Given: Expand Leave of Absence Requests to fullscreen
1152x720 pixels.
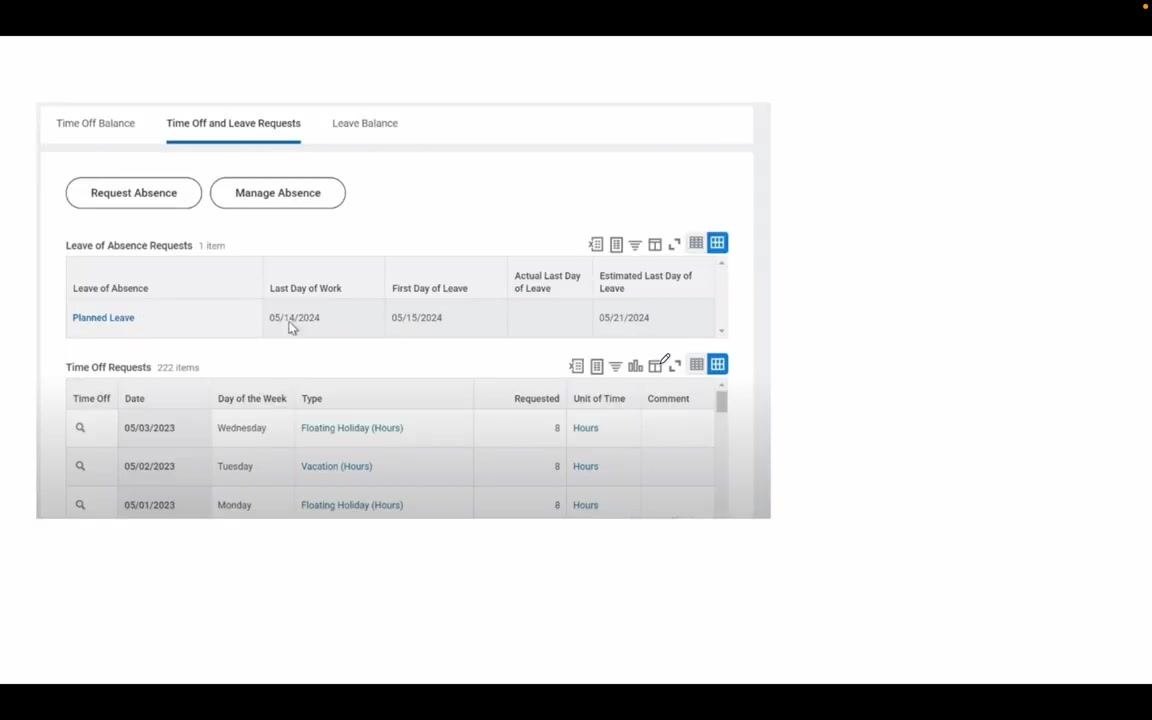Looking at the screenshot, I should click(x=674, y=244).
